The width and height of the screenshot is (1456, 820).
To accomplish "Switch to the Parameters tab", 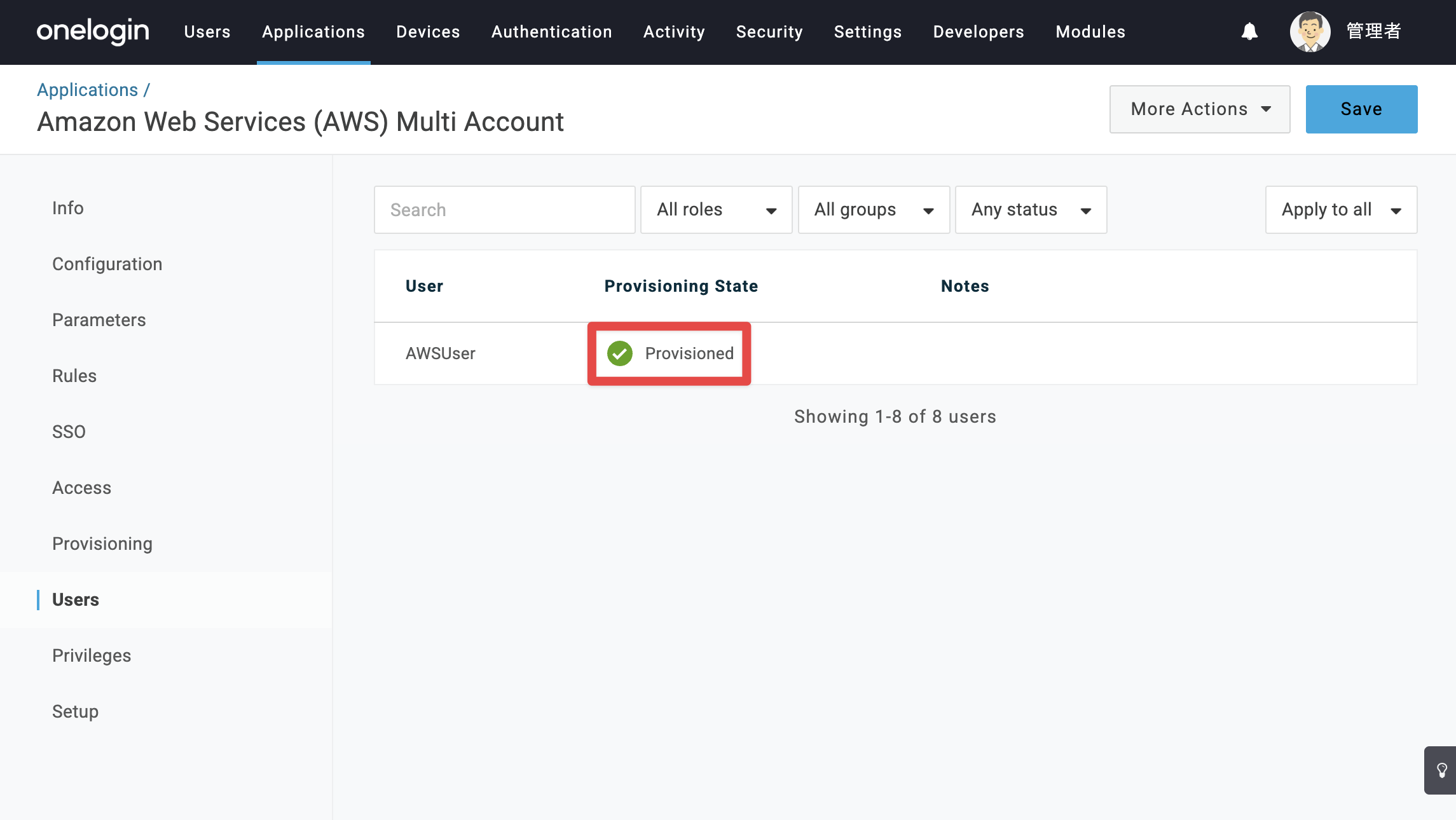I will (99, 320).
